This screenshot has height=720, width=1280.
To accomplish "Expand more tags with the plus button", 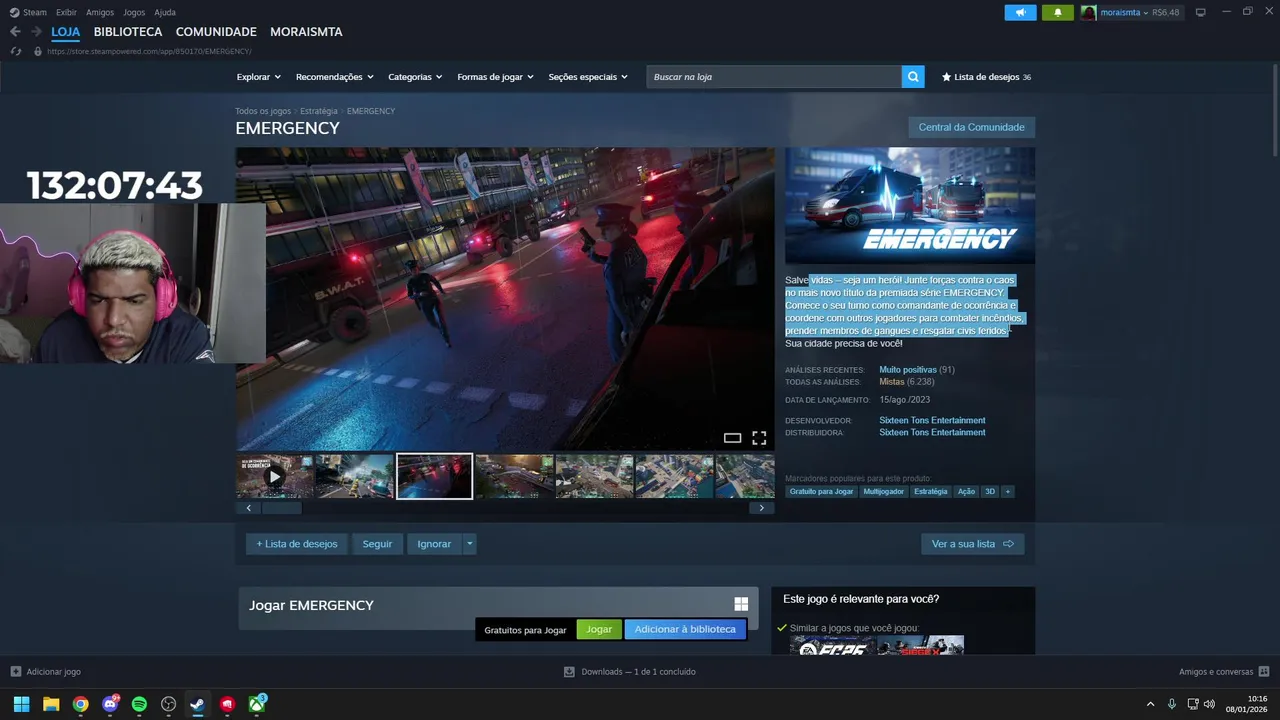I will click(1007, 492).
